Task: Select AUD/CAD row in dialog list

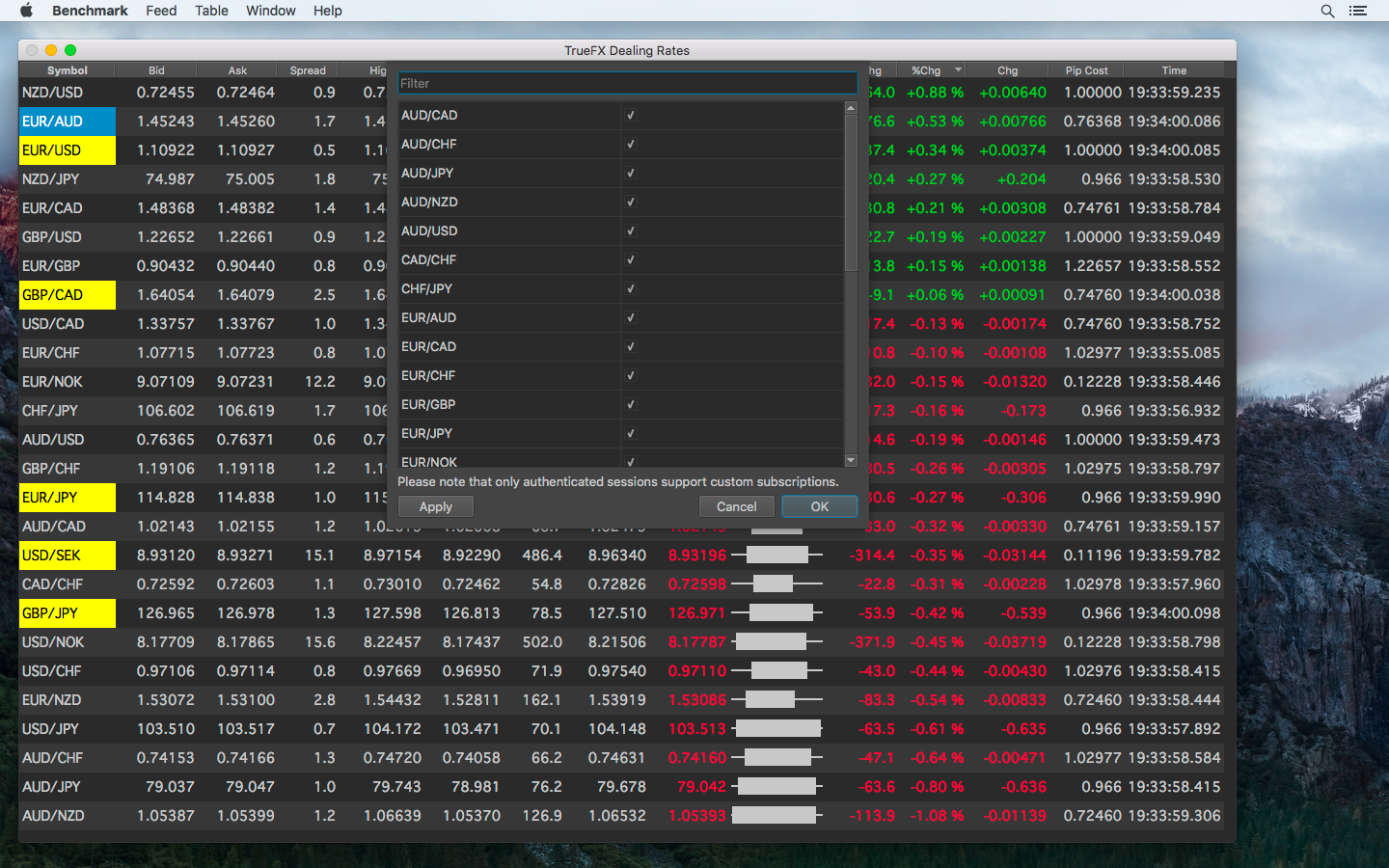Action: coord(621,115)
